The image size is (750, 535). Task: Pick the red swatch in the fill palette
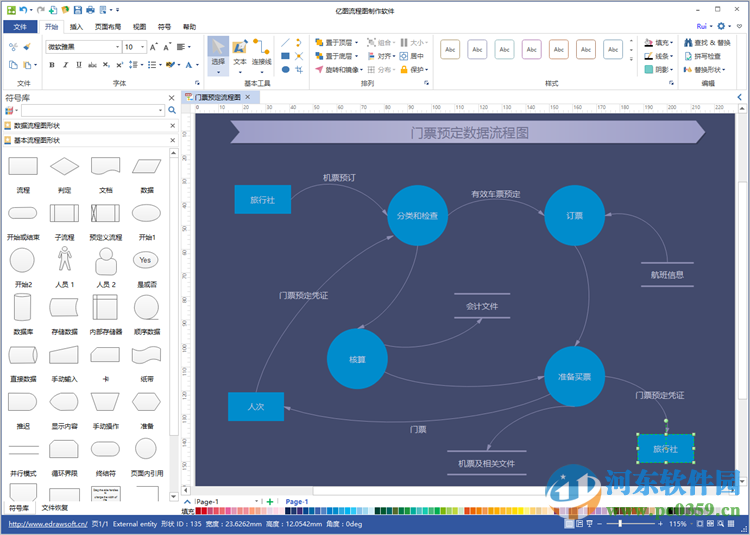(204, 511)
